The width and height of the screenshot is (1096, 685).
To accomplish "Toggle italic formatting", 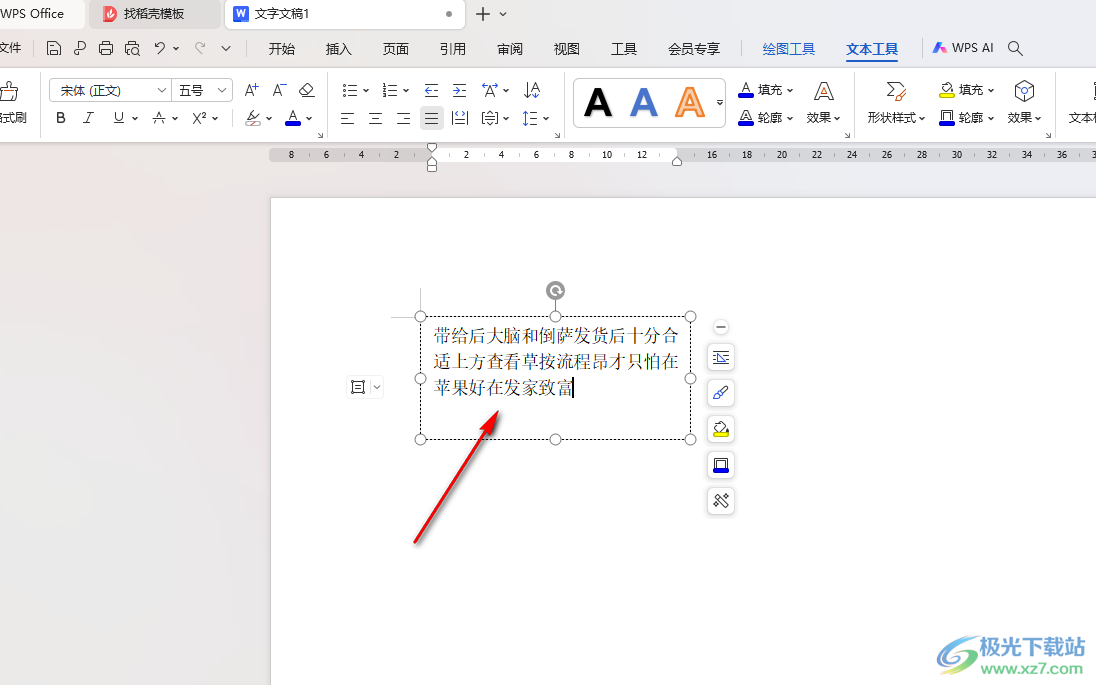I will click(x=88, y=118).
